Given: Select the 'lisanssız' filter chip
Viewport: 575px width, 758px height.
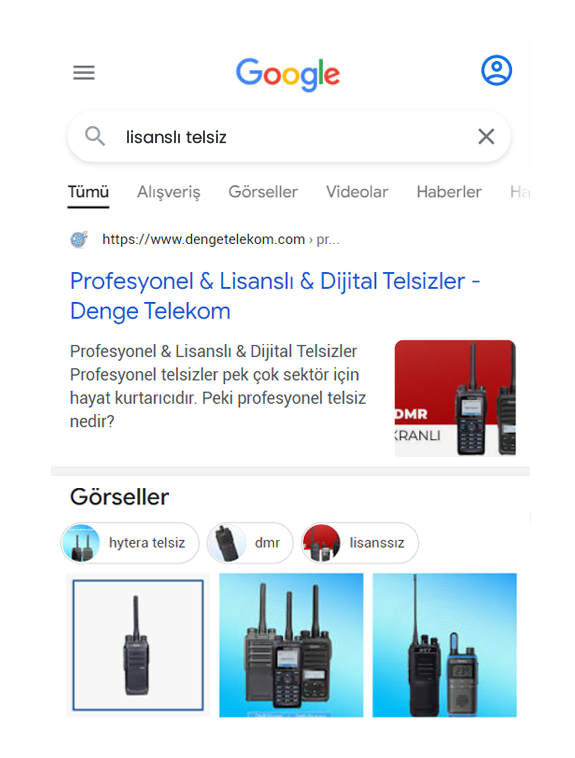Looking at the screenshot, I should [360, 543].
